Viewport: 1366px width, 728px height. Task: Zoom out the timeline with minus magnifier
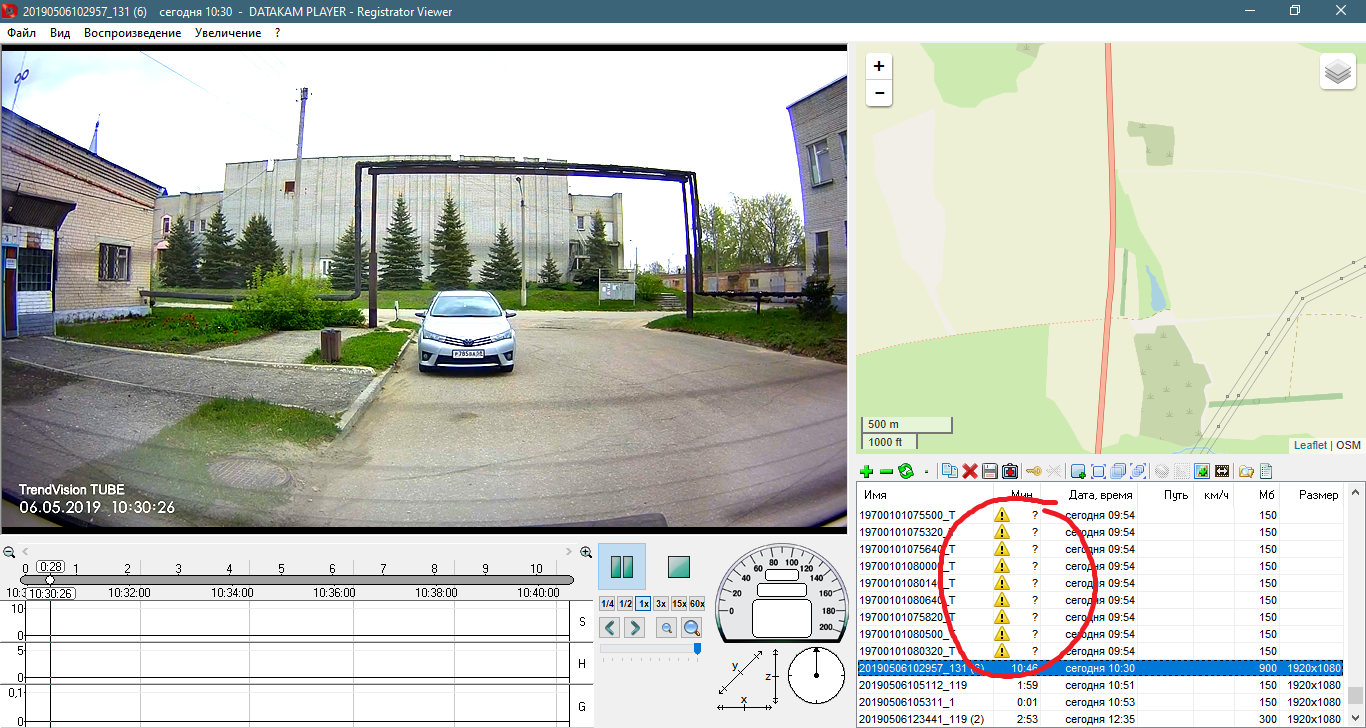pos(10,552)
